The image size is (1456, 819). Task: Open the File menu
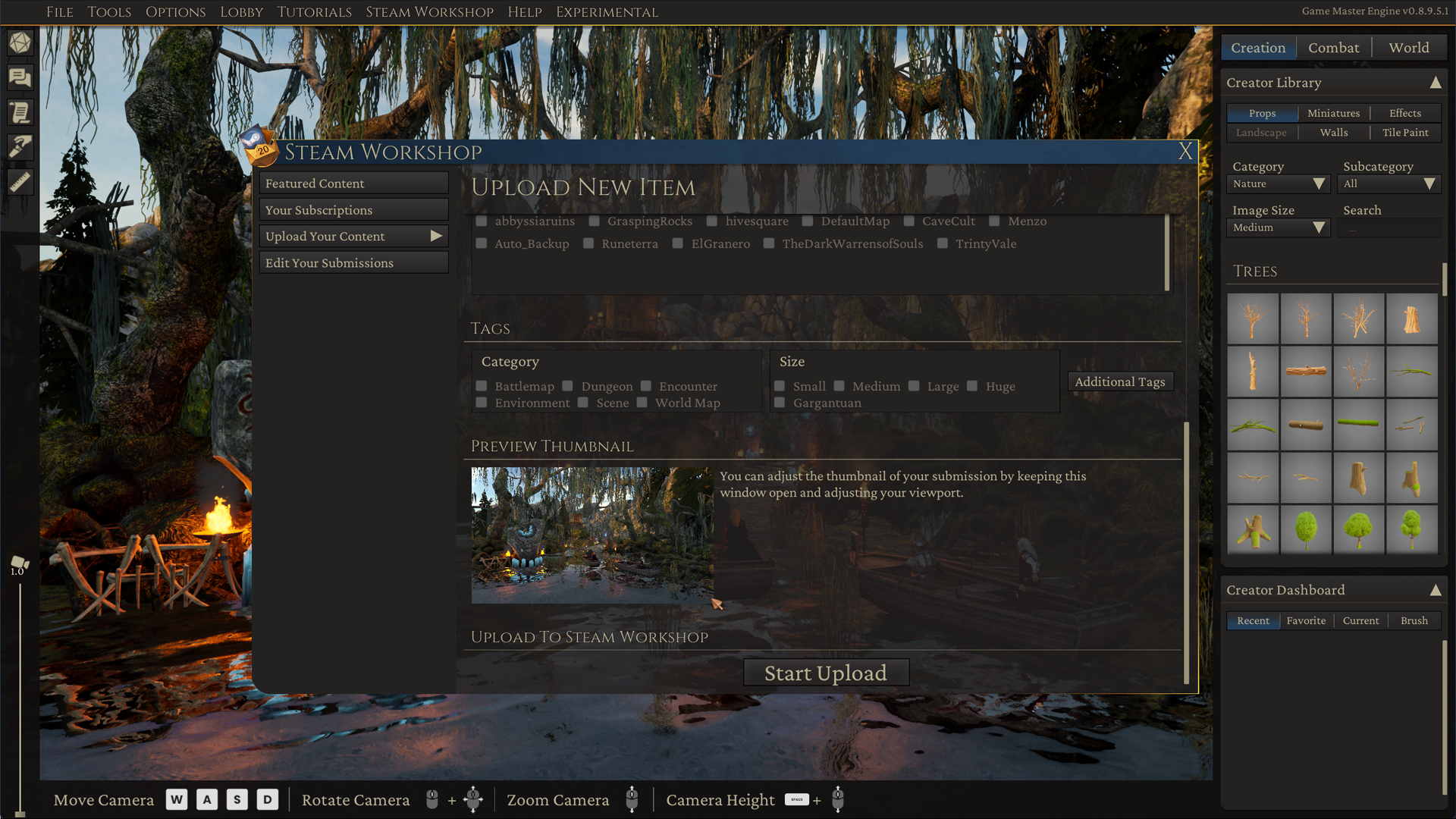[60, 12]
